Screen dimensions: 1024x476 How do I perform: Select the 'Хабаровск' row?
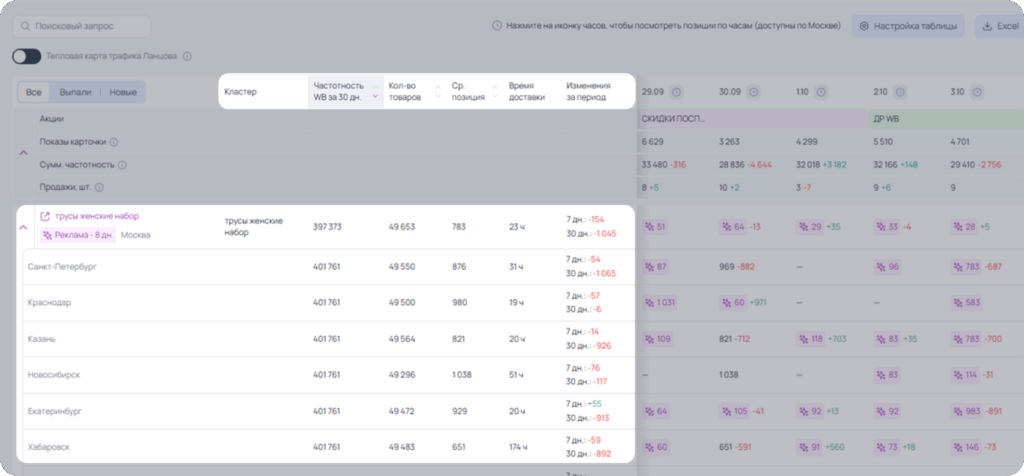pyautogui.click(x=328, y=447)
